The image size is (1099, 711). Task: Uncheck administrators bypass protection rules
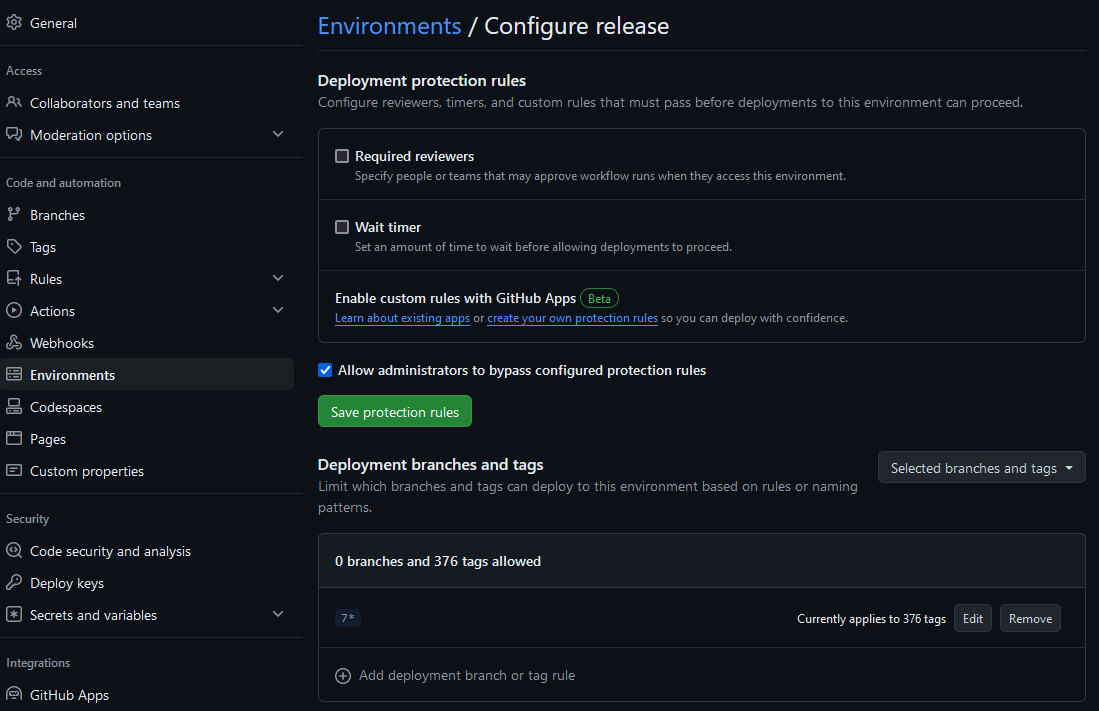coord(325,370)
